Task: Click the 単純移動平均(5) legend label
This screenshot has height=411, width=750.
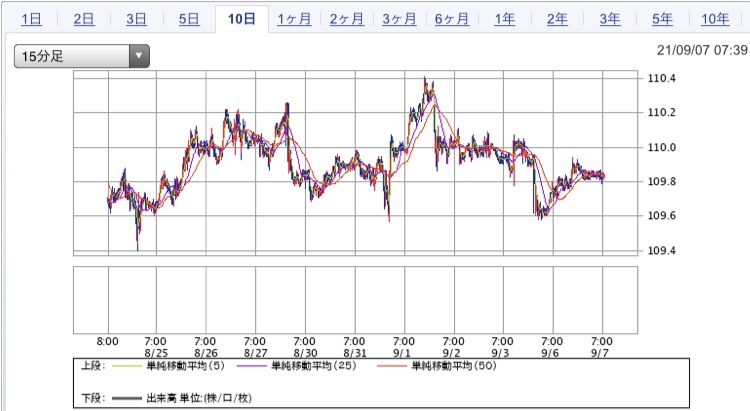Action: pos(185,366)
